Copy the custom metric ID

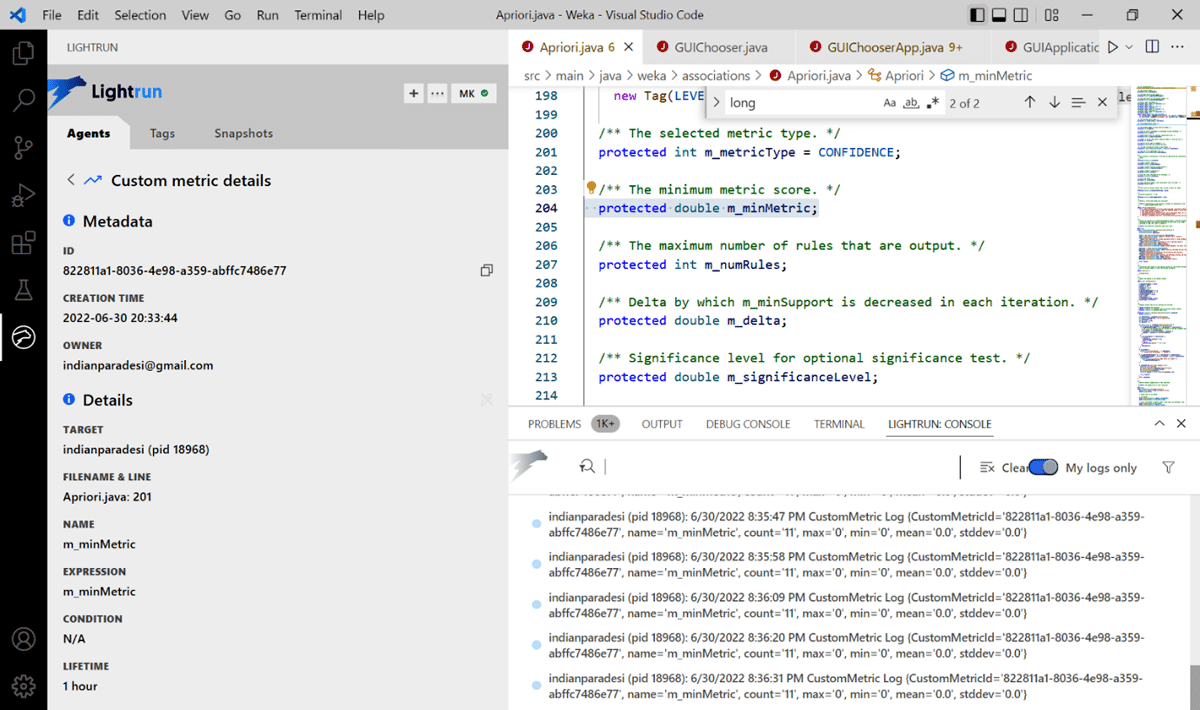tap(486, 271)
